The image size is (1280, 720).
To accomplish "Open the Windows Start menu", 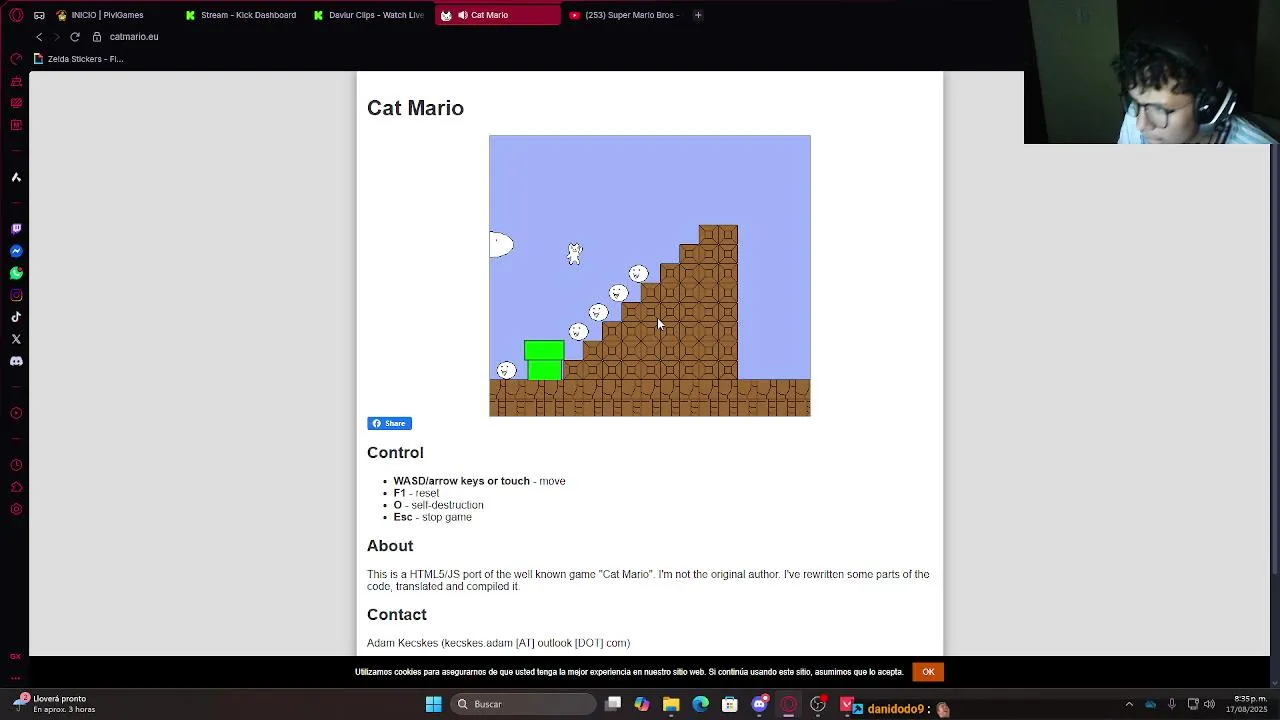I will [434, 704].
